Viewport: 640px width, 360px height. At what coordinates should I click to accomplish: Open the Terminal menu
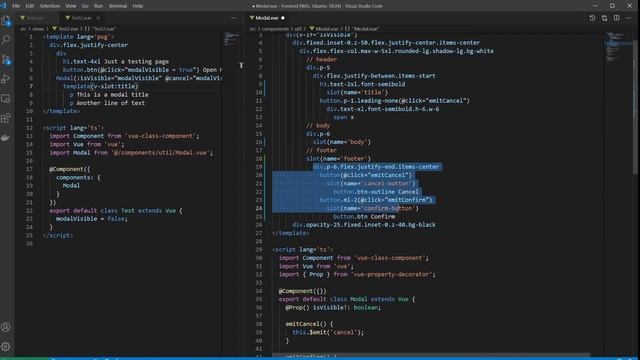(x=118, y=6)
